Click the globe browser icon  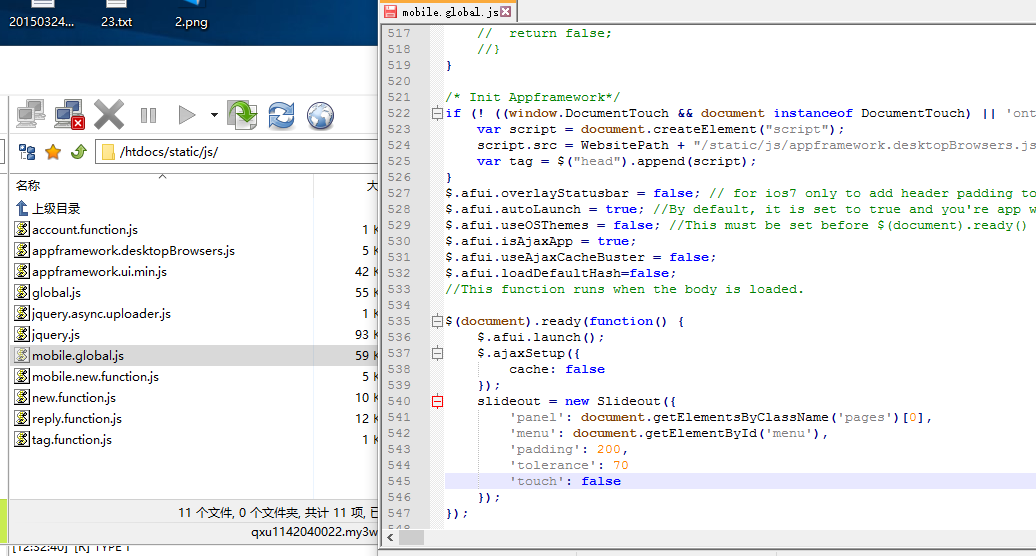pos(320,116)
